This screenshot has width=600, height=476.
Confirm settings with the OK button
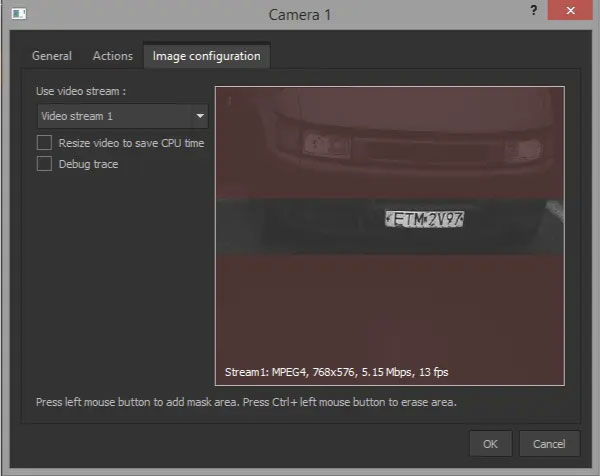click(490, 443)
